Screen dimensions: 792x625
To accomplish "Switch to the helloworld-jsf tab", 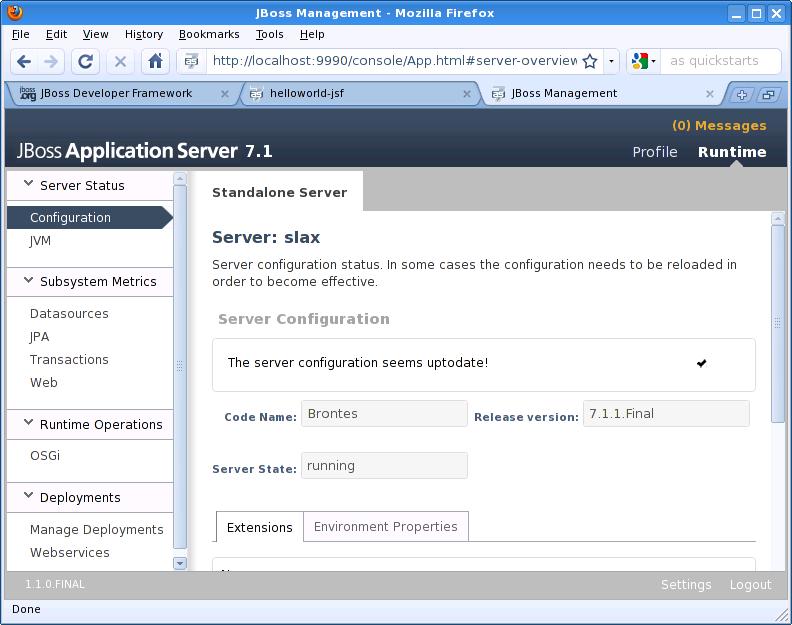I will [x=360, y=93].
